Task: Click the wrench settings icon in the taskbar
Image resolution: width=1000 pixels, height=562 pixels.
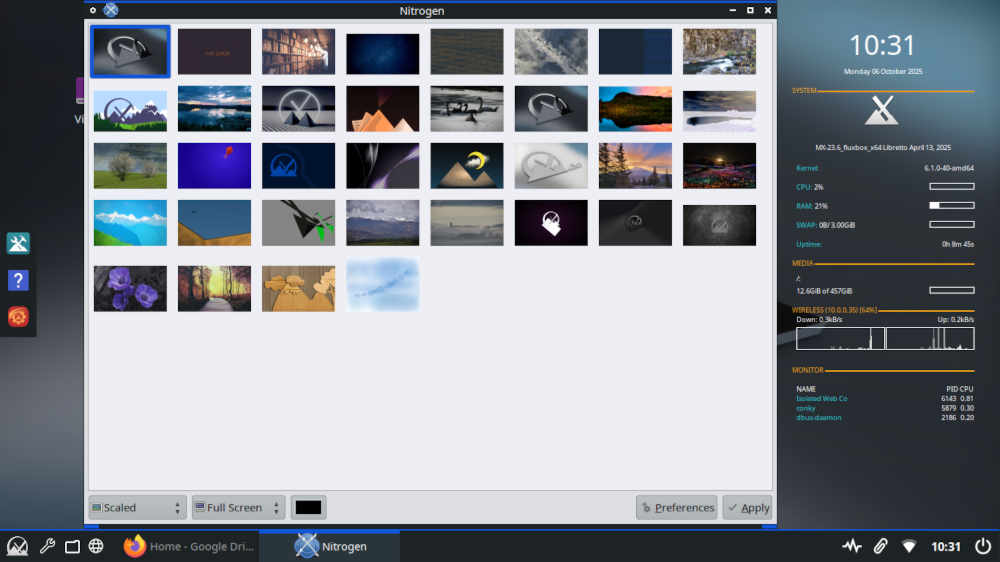Action: [x=46, y=546]
